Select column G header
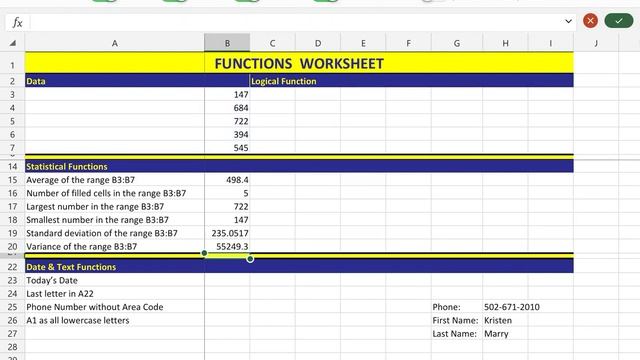640x360 pixels. pyautogui.click(x=457, y=43)
